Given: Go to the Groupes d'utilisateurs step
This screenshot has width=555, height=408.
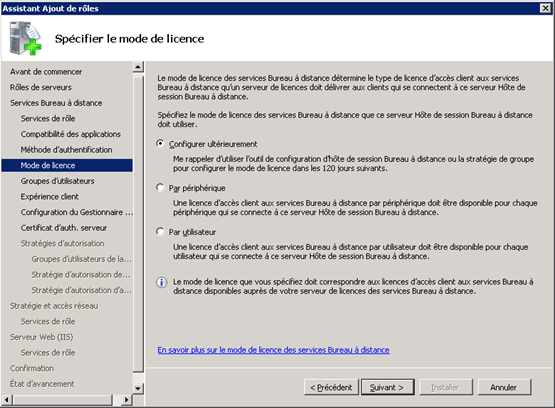Looking at the screenshot, I should (x=57, y=181).
